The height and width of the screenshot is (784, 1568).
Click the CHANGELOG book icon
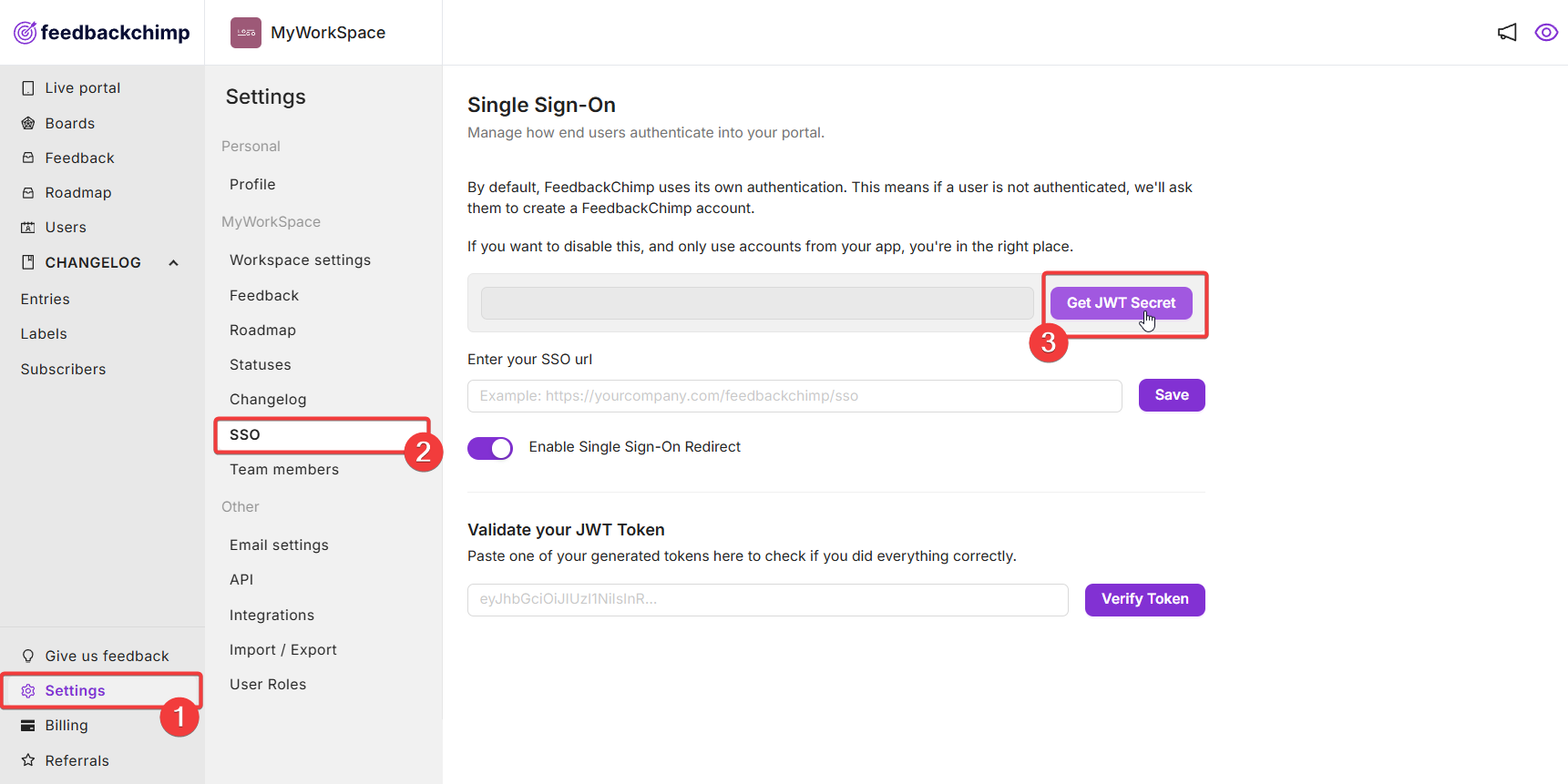pos(28,262)
